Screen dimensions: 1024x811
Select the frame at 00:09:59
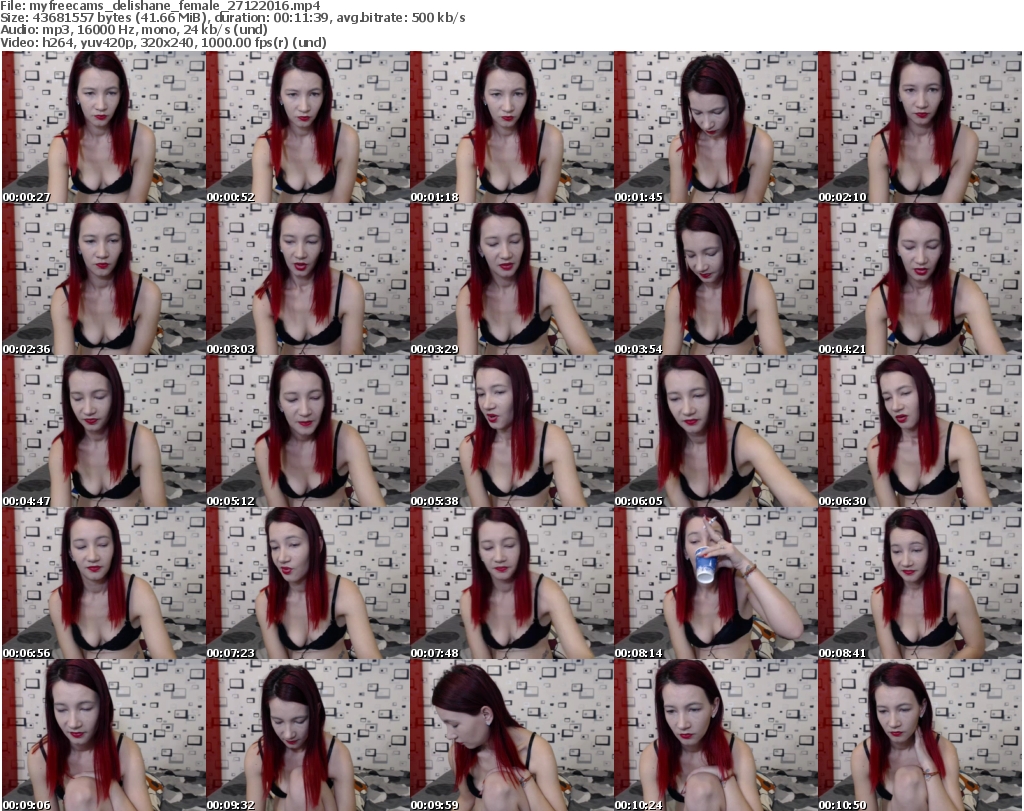(511, 735)
